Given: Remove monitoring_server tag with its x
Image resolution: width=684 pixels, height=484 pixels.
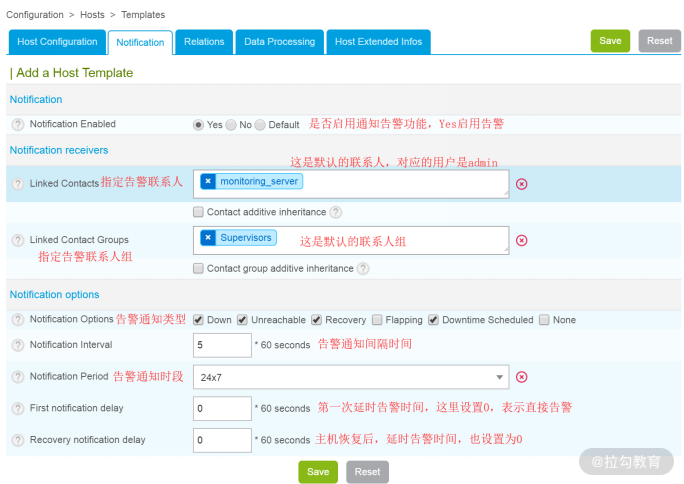Looking at the screenshot, I should [208, 181].
